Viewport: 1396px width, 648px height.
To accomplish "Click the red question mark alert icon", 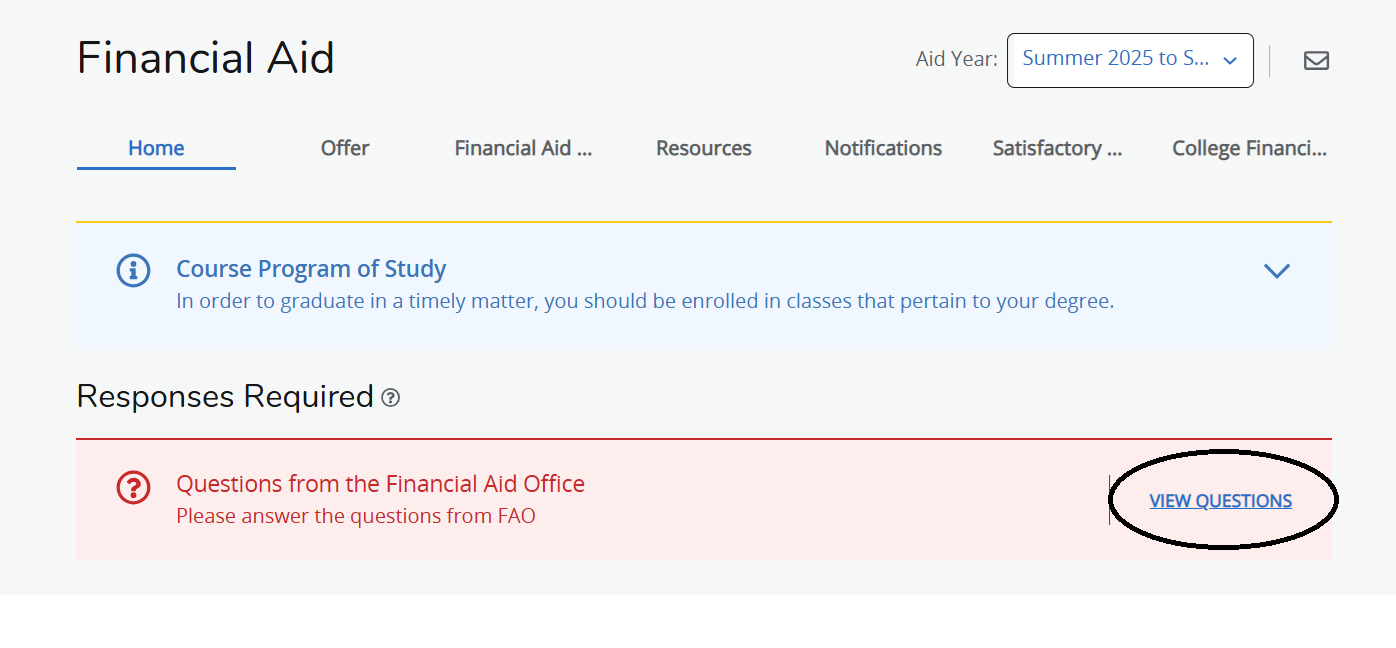I will [x=132, y=489].
